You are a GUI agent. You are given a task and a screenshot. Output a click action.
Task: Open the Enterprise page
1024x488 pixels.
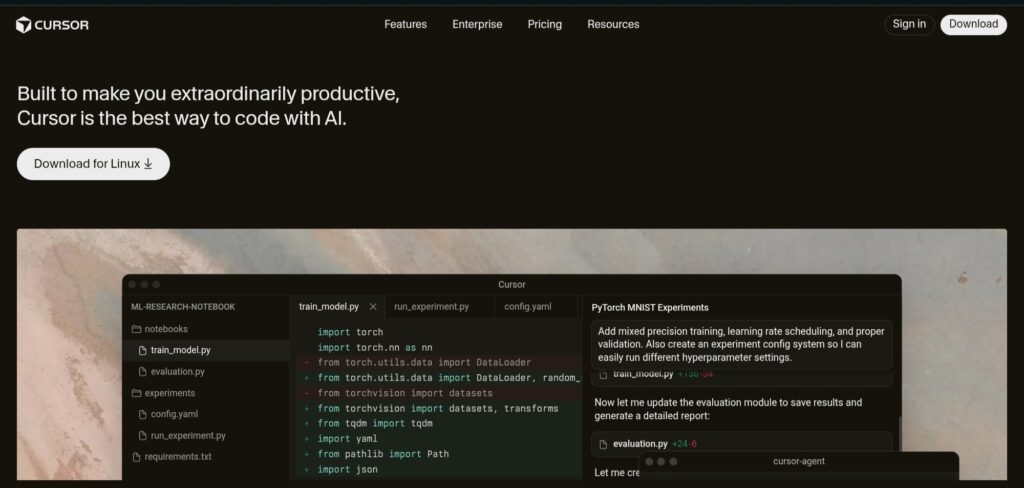click(477, 24)
